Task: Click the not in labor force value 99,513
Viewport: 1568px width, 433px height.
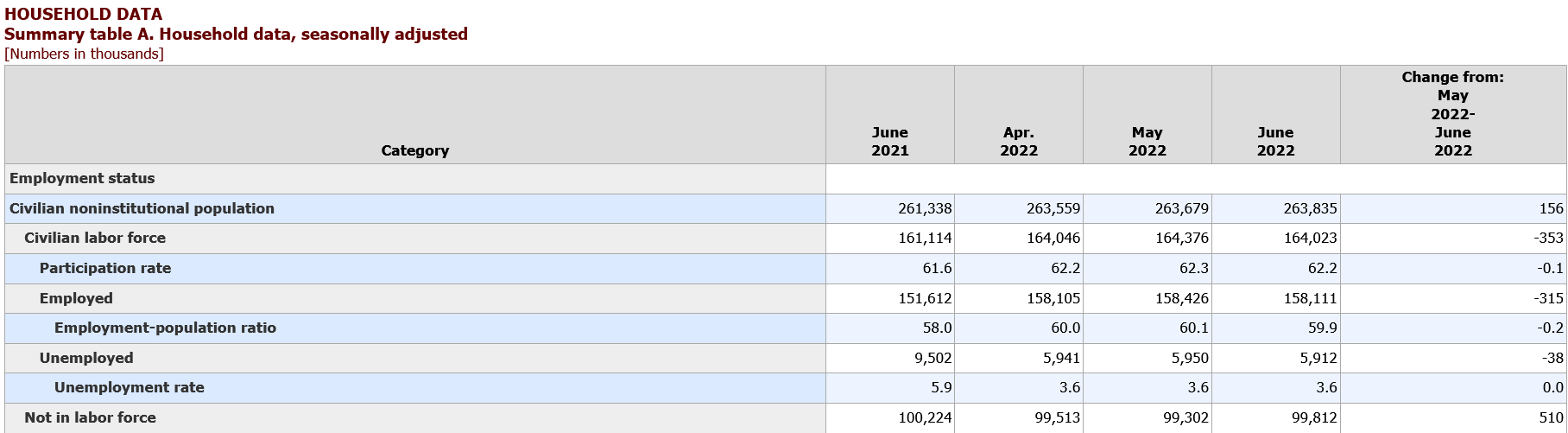Action: coord(1057,417)
